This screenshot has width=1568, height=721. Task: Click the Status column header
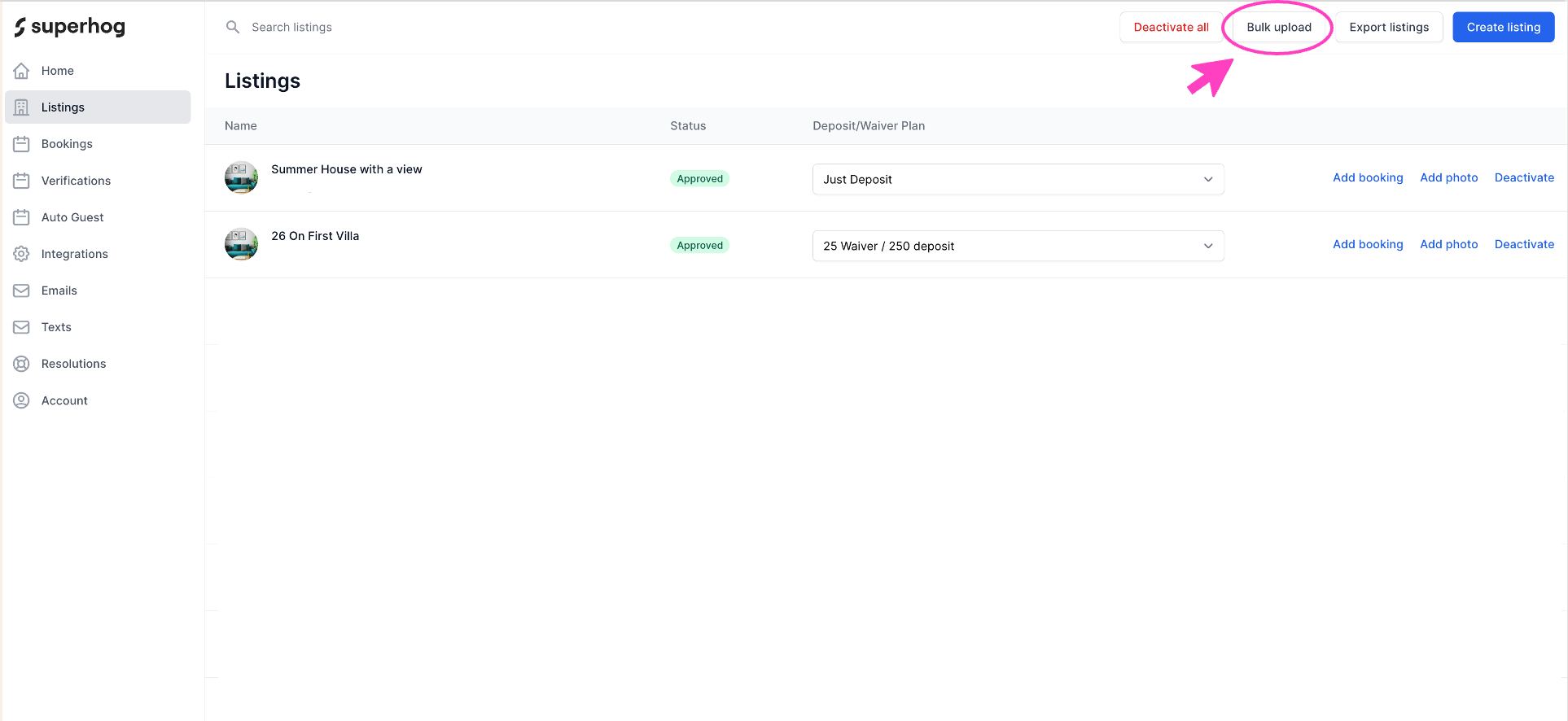point(688,126)
